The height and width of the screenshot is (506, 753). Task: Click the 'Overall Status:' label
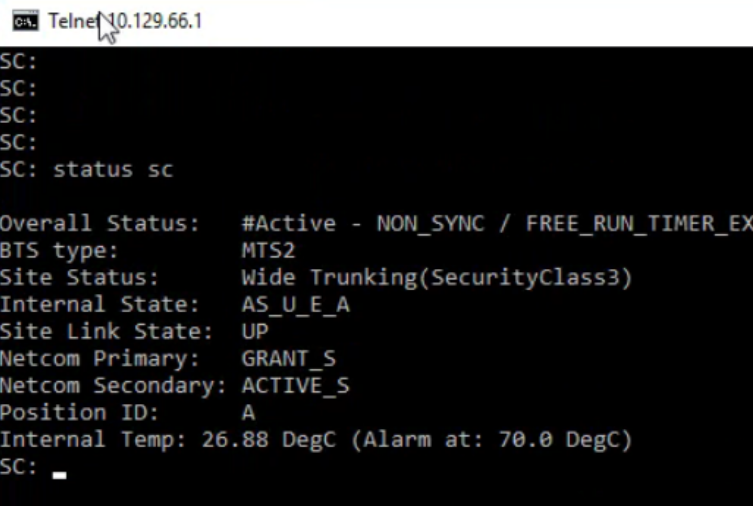tap(99, 223)
